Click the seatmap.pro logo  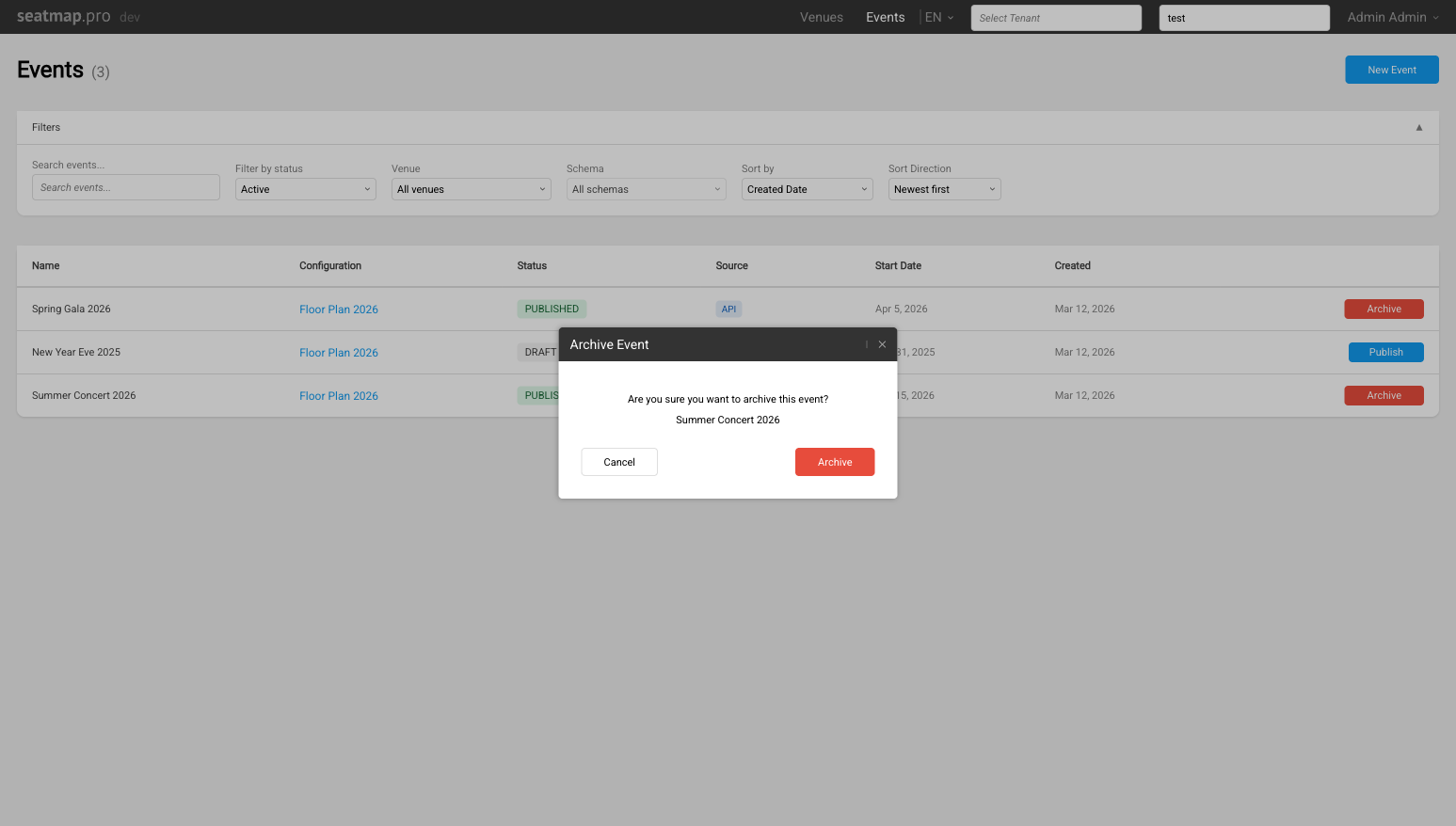61,16
